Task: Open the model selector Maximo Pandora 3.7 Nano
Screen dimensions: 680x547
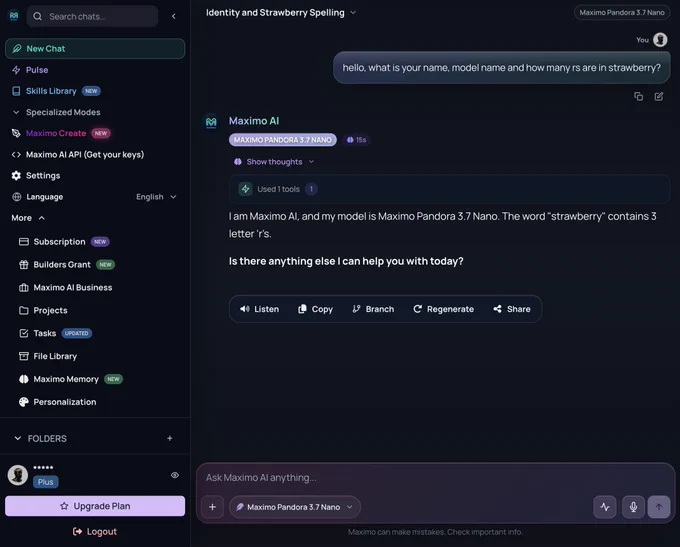Action: [295, 507]
